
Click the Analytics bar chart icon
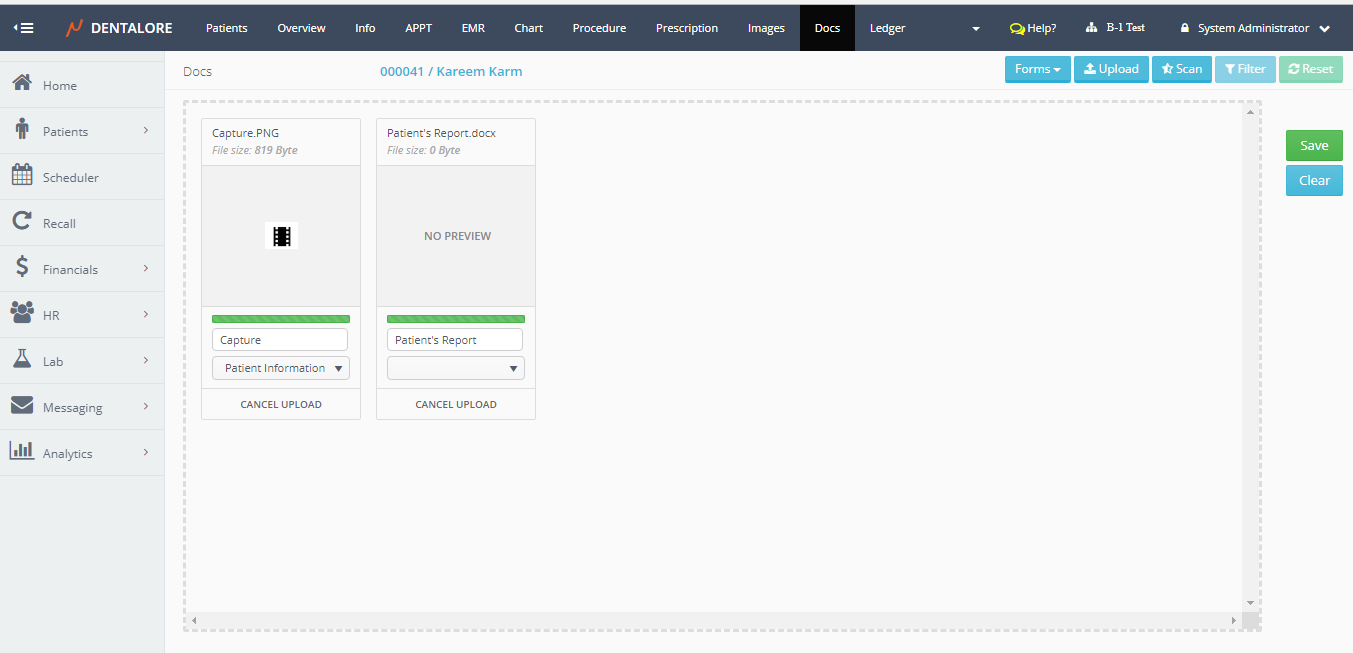pos(22,452)
